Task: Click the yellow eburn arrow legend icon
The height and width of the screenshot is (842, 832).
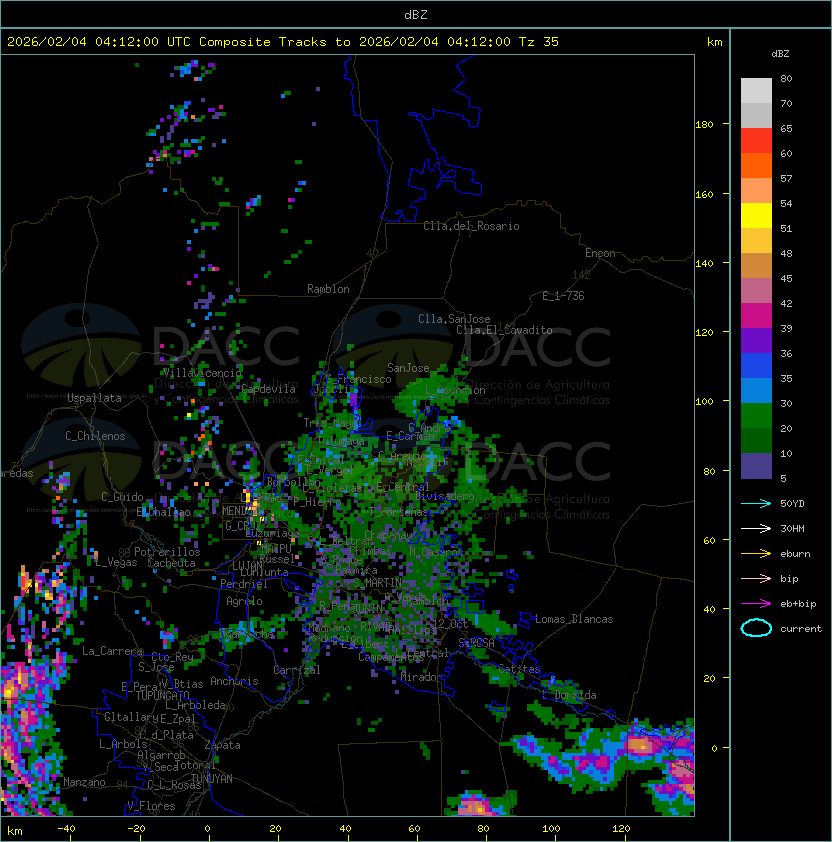Action: [x=756, y=553]
